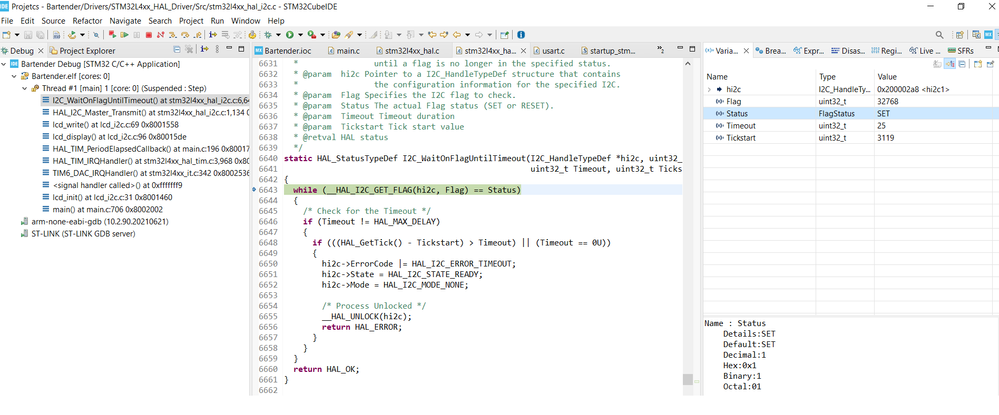The width and height of the screenshot is (999, 415).
Task: Toggle Skip All Breakpoints icon
Action: 96,34
